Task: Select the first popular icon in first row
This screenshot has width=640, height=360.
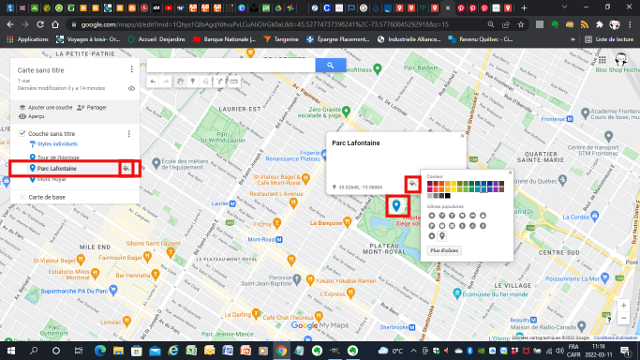Action: pos(432,216)
